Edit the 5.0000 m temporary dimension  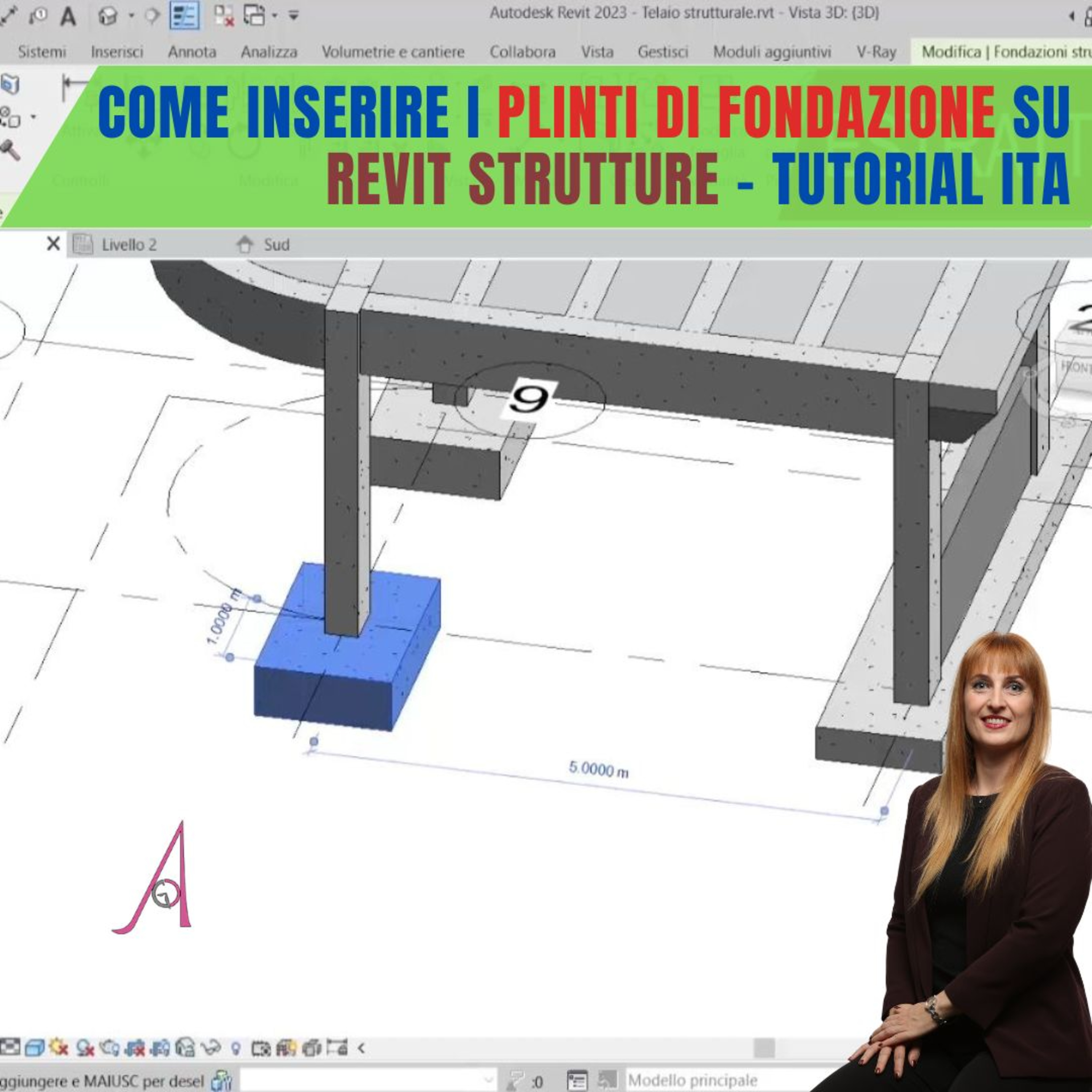pos(598,769)
